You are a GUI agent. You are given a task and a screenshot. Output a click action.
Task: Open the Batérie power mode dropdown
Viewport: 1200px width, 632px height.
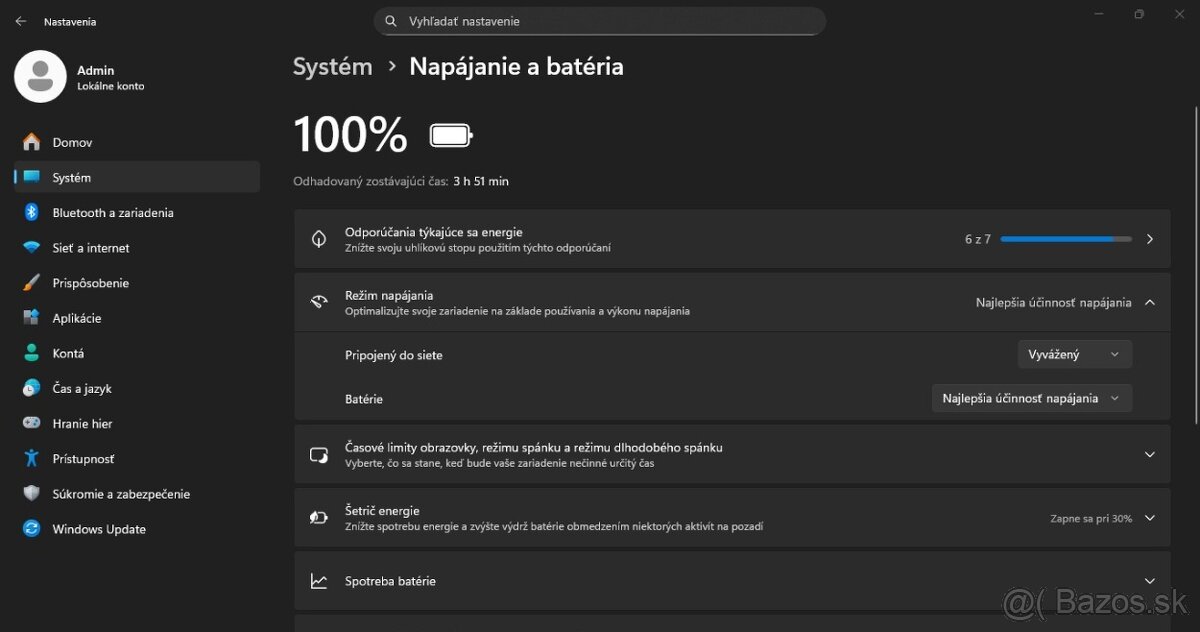1031,398
